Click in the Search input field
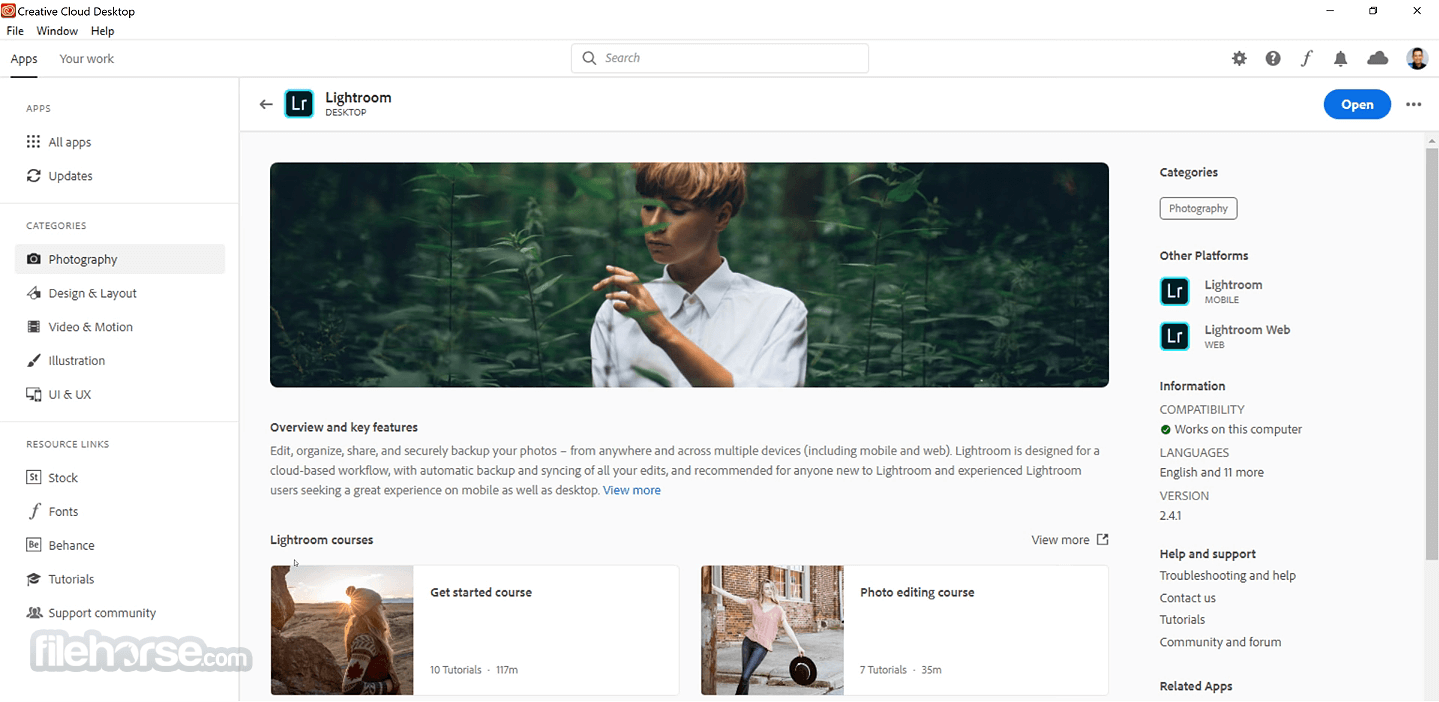Screen dimensions: 1439x702 (x=720, y=58)
